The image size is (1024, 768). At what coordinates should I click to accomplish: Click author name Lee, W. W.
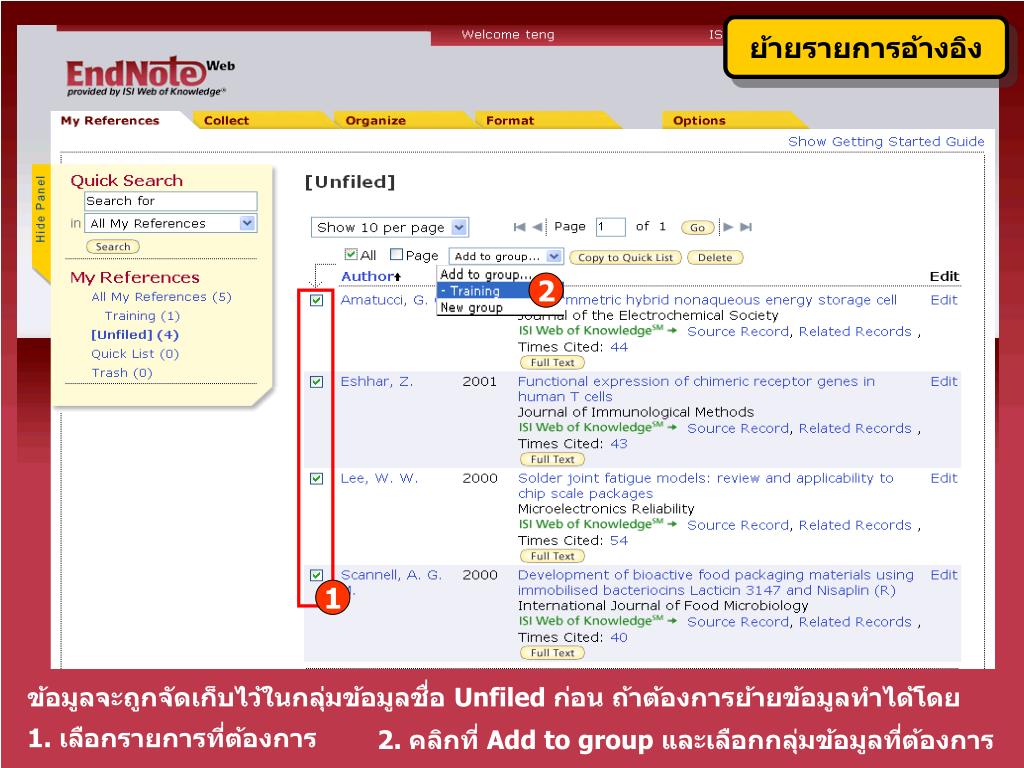pyautogui.click(x=379, y=478)
